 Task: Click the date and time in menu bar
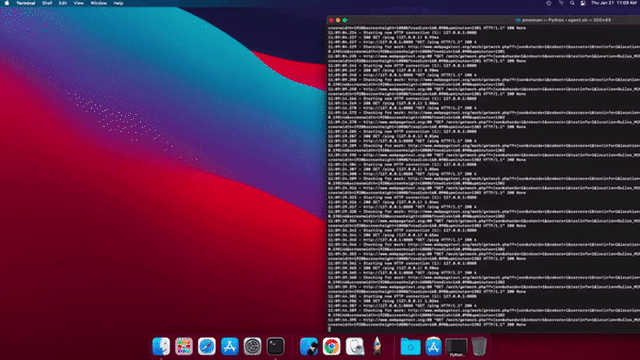[x=614, y=3]
